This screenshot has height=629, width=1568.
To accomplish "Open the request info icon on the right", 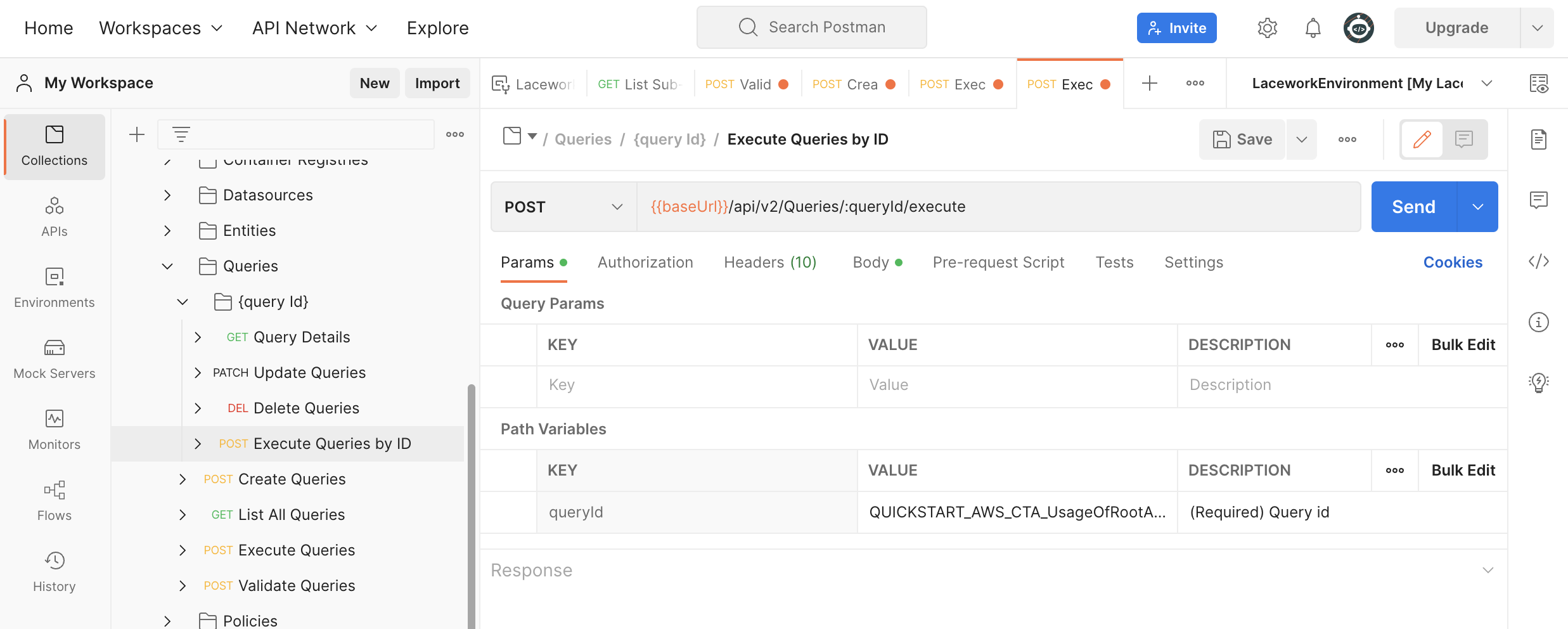I will click(x=1539, y=322).
